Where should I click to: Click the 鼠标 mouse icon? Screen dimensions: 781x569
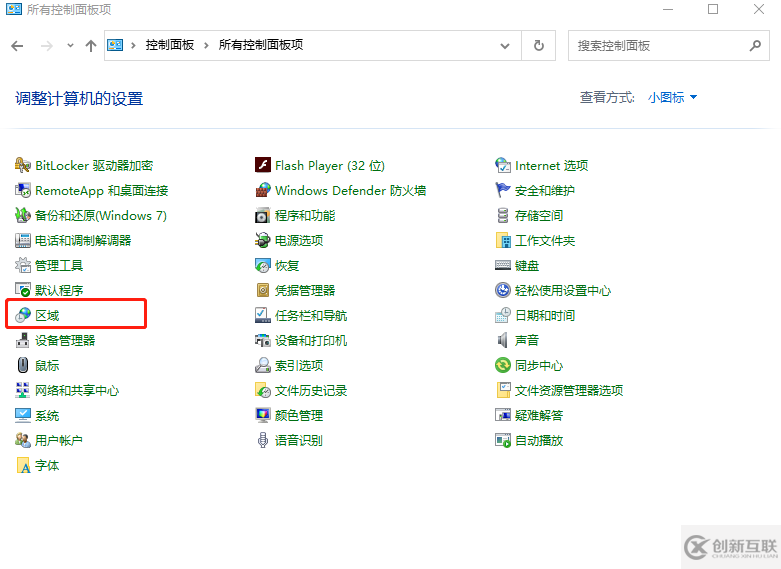click(22, 365)
